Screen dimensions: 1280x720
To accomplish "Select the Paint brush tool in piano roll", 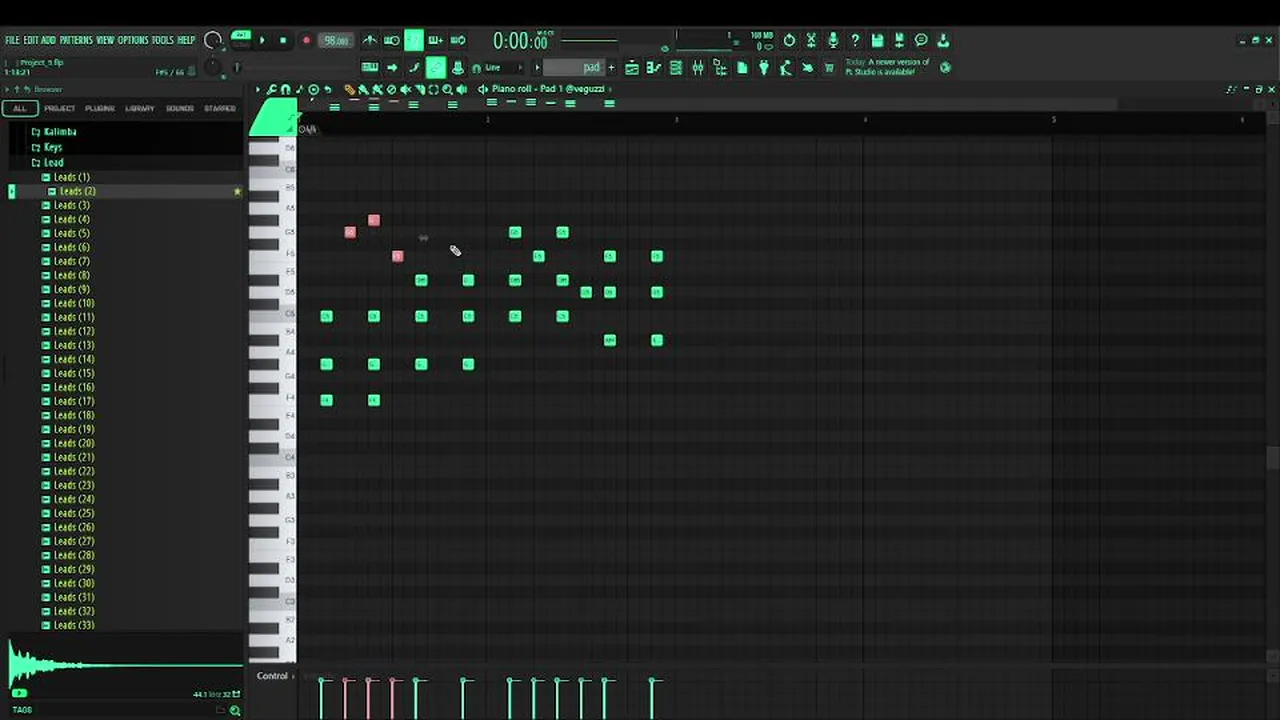I will (363, 90).
